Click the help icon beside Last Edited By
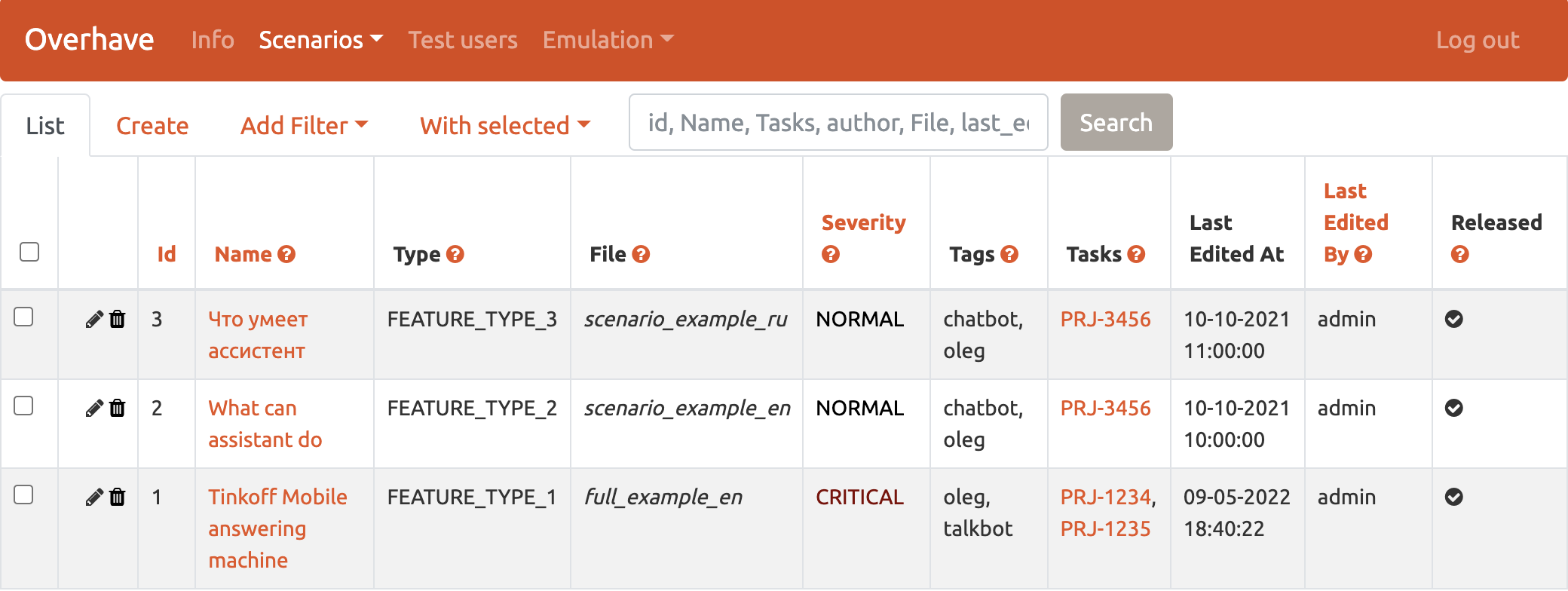This screenshot has height=591, width=1568. (1363, 254)
